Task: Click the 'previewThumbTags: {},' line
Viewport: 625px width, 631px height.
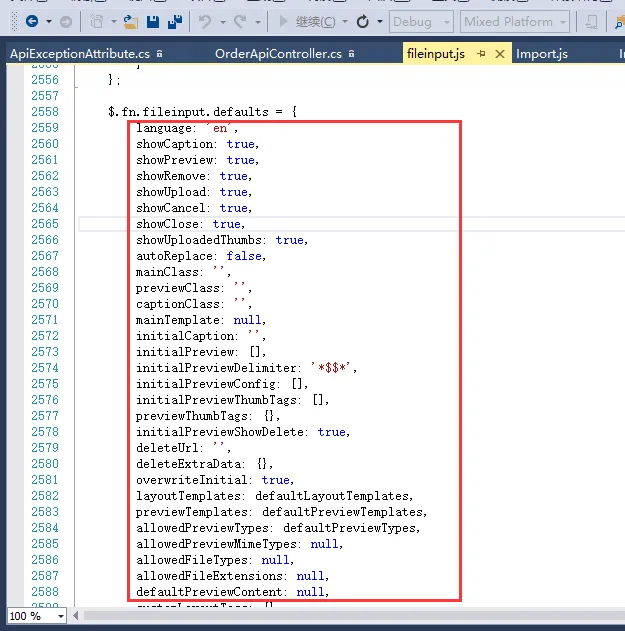Action: (208, 416)
